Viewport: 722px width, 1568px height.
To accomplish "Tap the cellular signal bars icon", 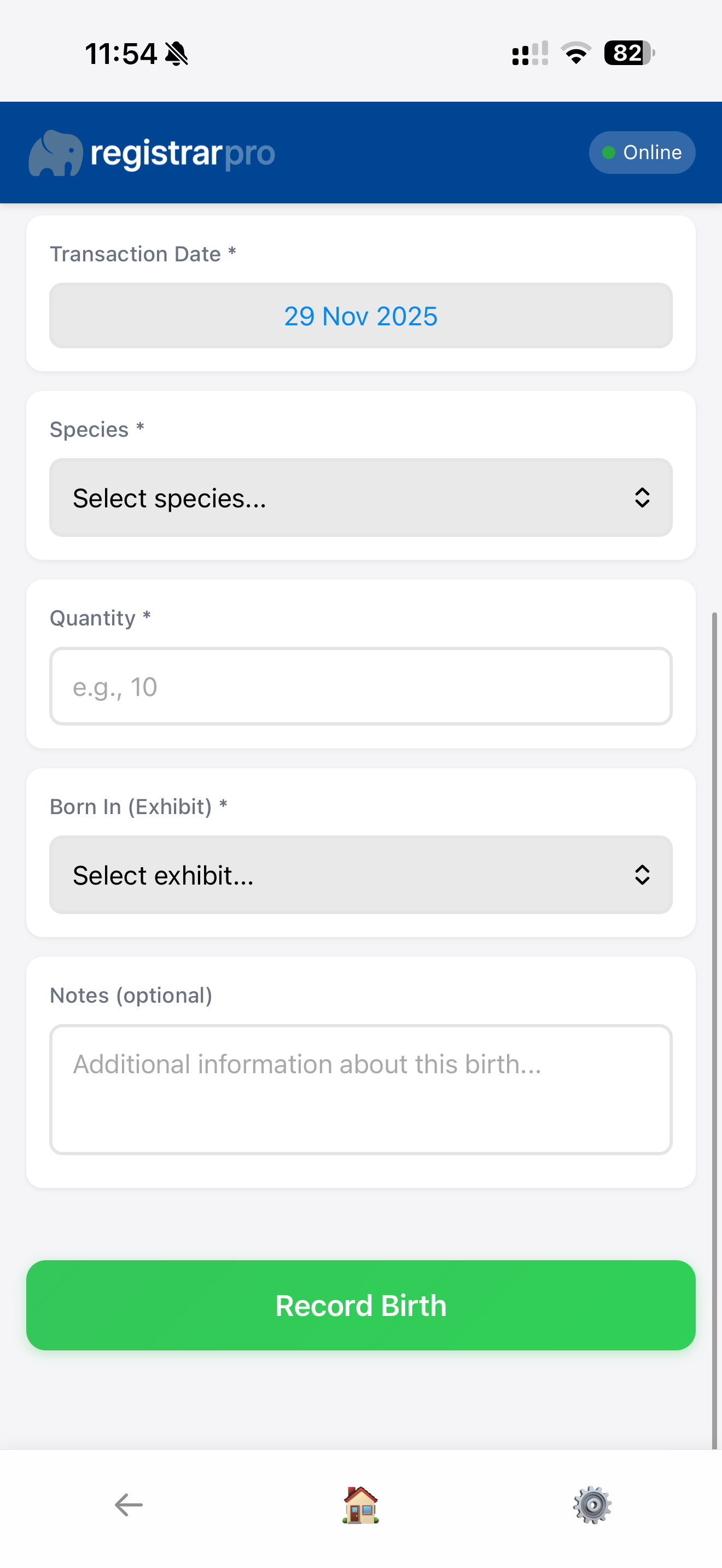I will 529,54.
